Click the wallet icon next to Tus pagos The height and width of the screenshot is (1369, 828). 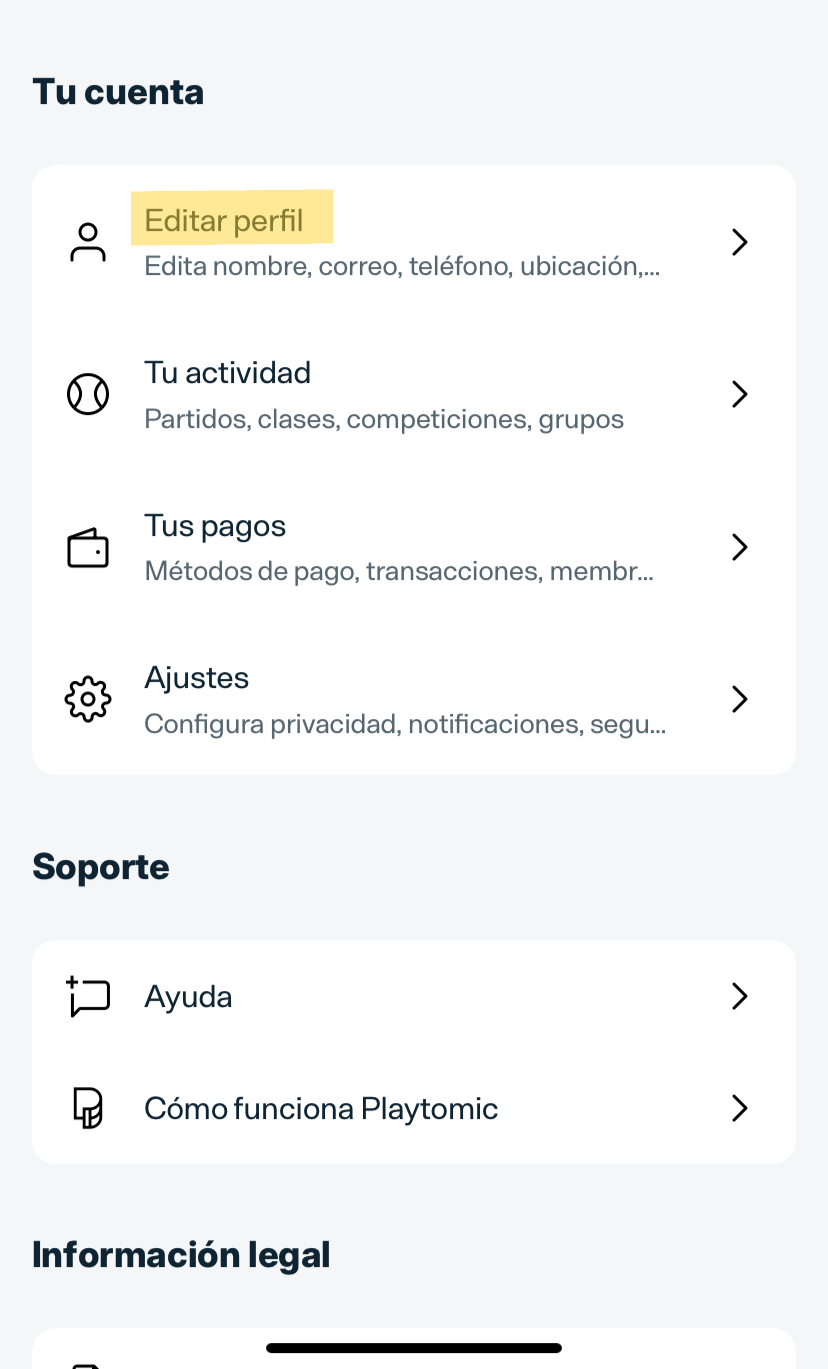click(88, 548)
